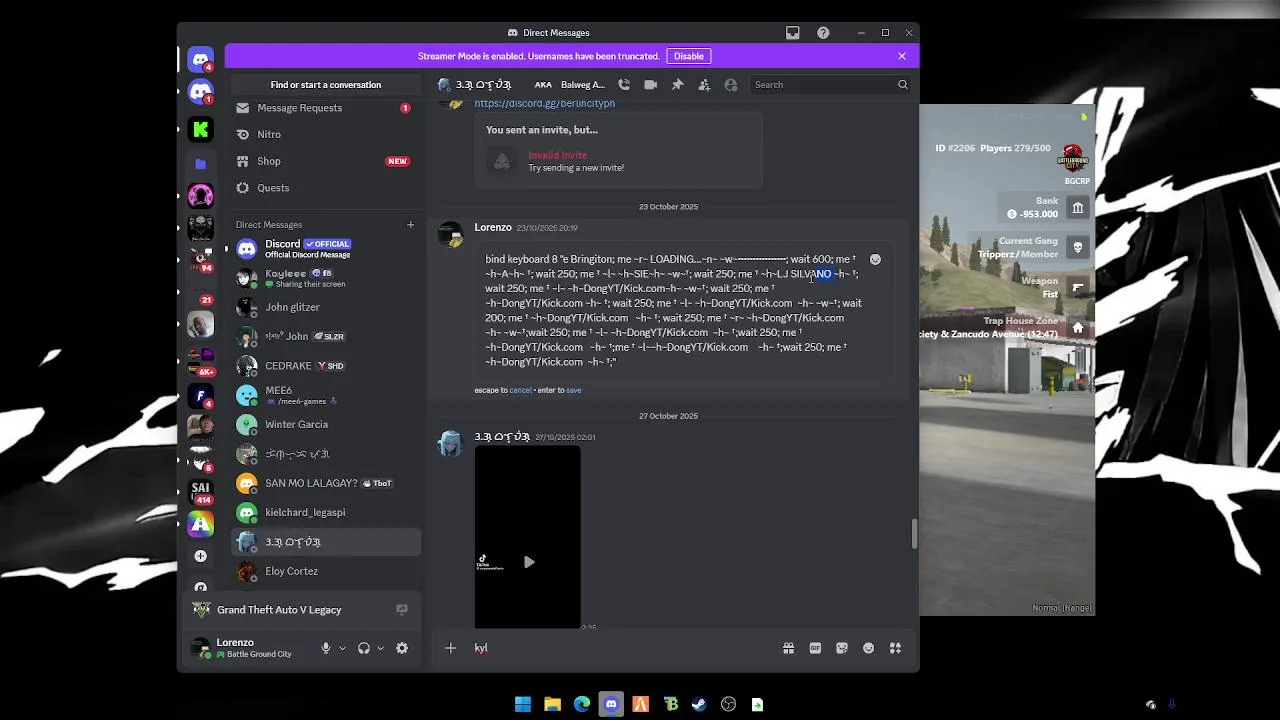This screenshot has height=720, width=1280.
Task: Open Discord official DM
Action: tap(326, 248)
